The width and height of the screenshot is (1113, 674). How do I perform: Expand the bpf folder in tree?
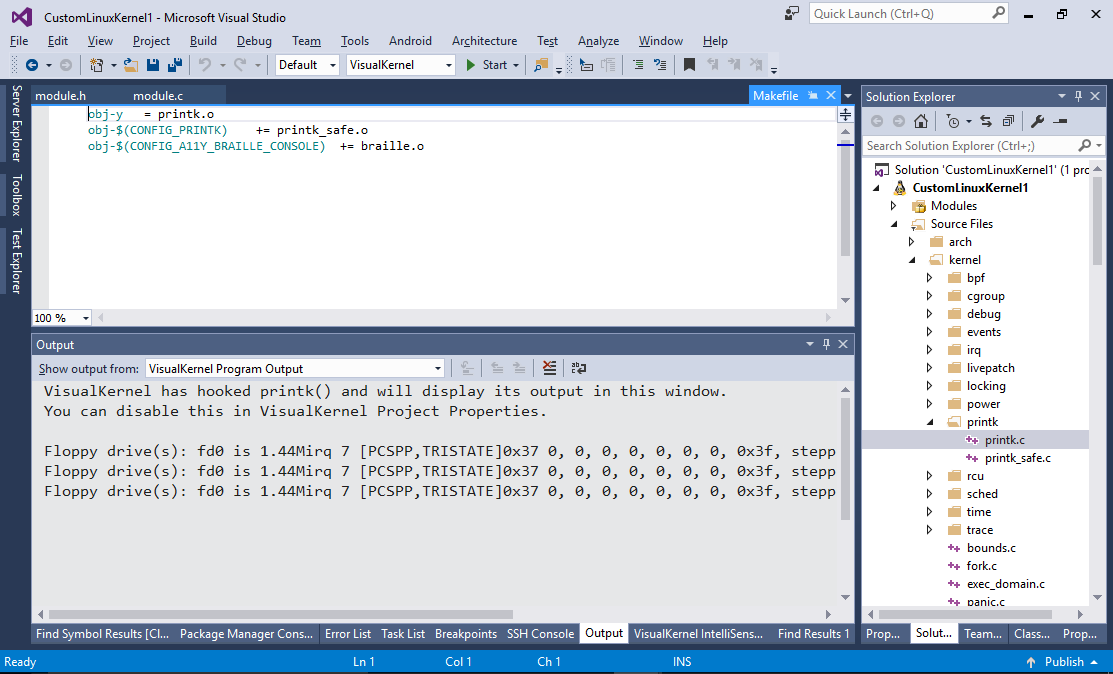[x=929, y=278]
